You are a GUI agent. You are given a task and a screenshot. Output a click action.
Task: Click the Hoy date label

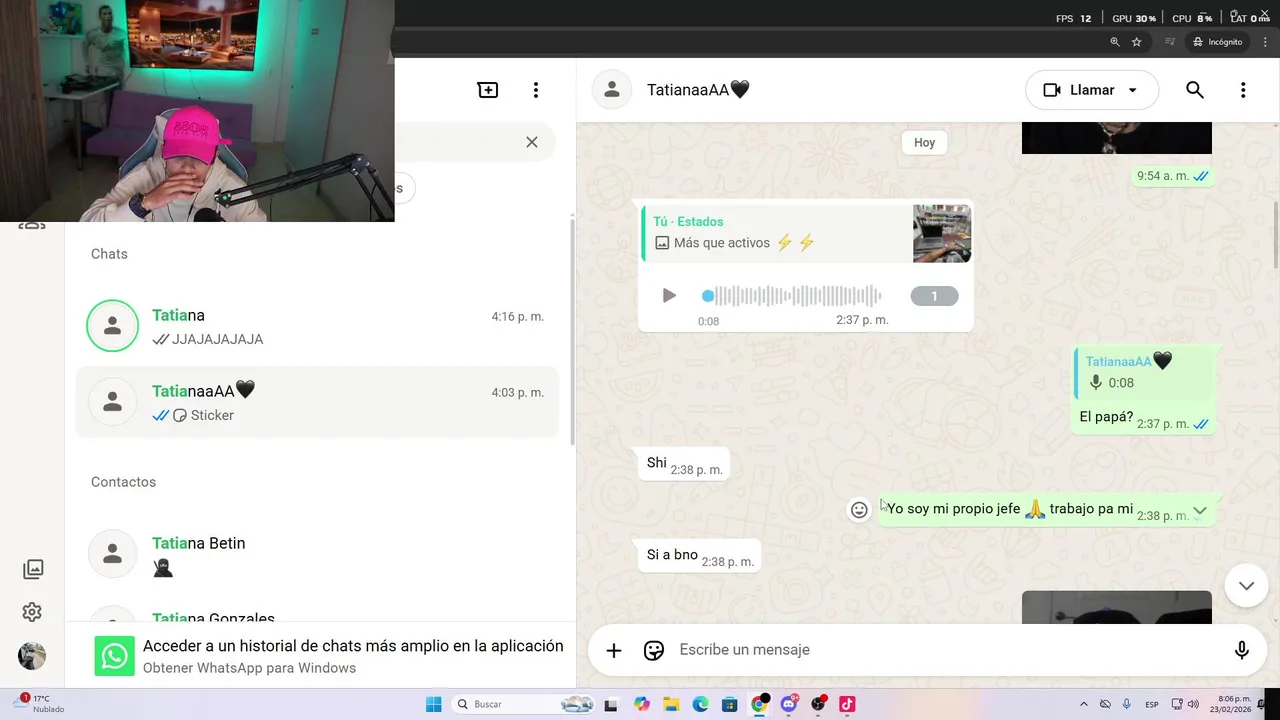tap(924, 143)
